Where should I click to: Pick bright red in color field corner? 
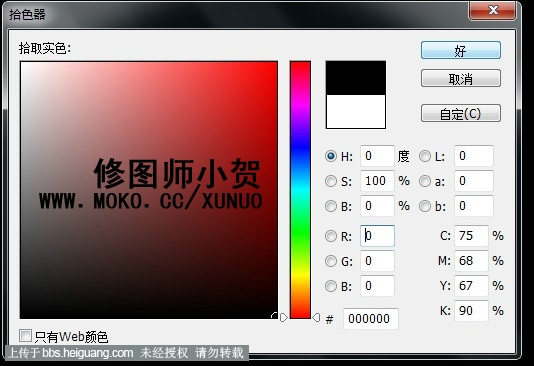275,64
